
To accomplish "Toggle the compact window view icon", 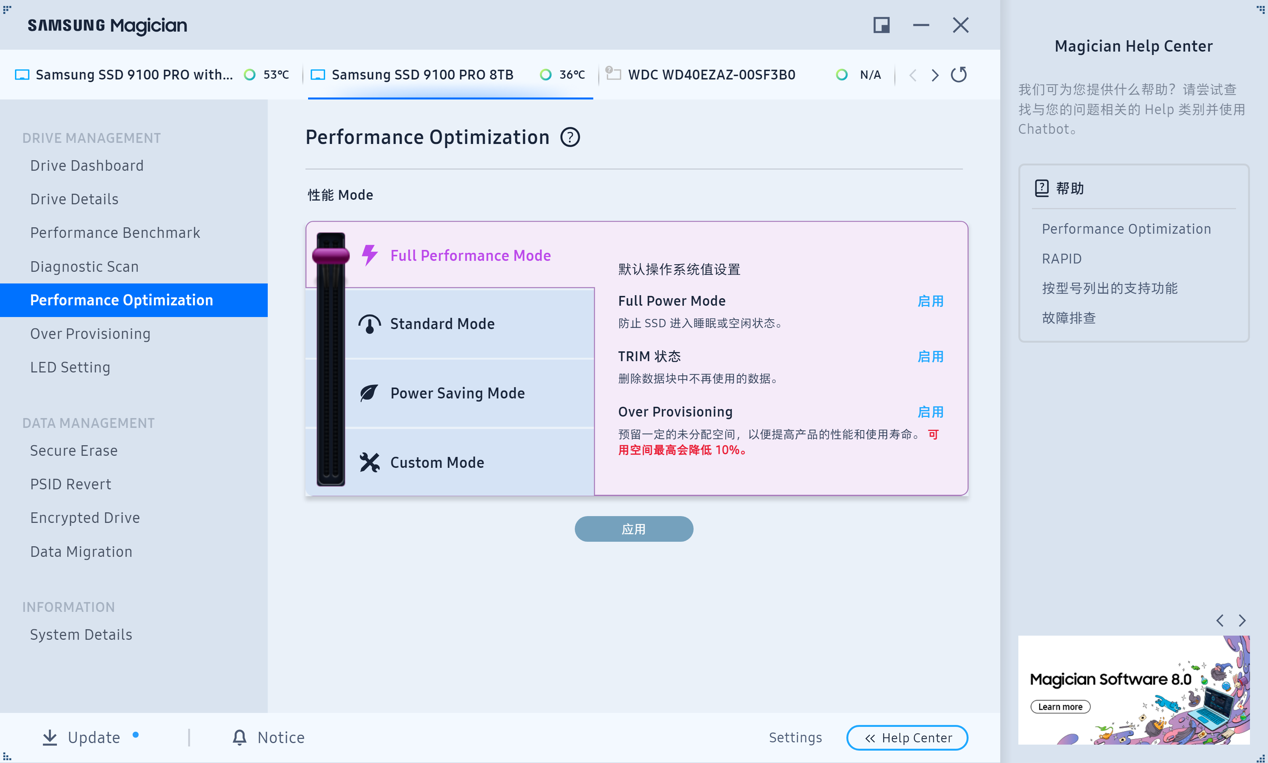I will tap(881, 25).
